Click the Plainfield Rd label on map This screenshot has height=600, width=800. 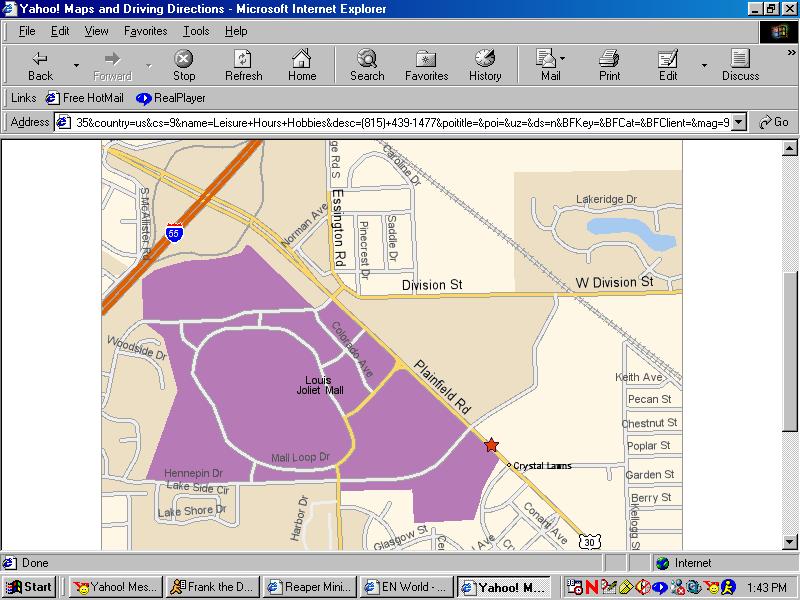click(x=442, y=386)
